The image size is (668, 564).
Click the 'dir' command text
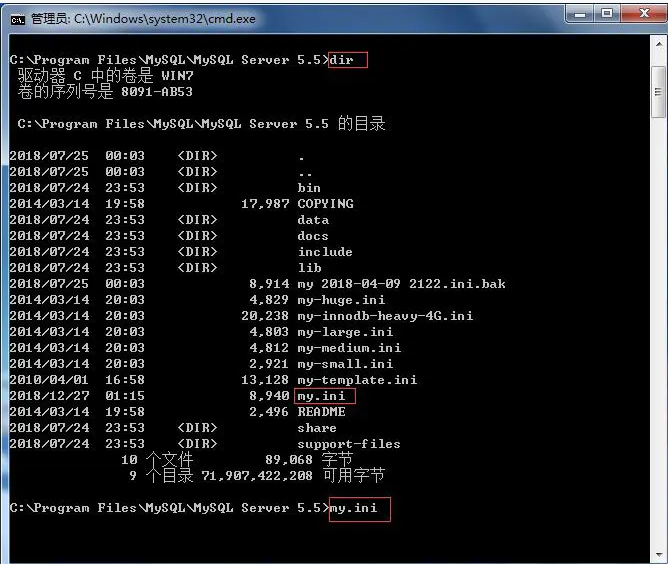[341, 60]
